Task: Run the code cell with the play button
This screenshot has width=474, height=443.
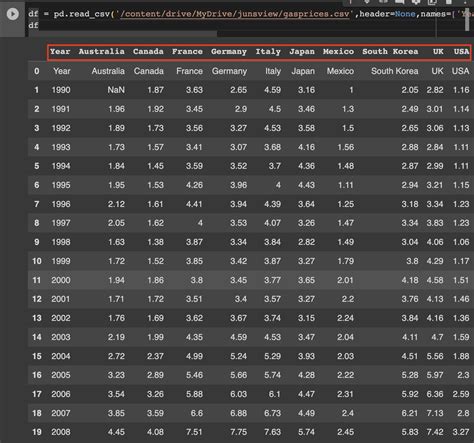Action: (x=13, y=14)
